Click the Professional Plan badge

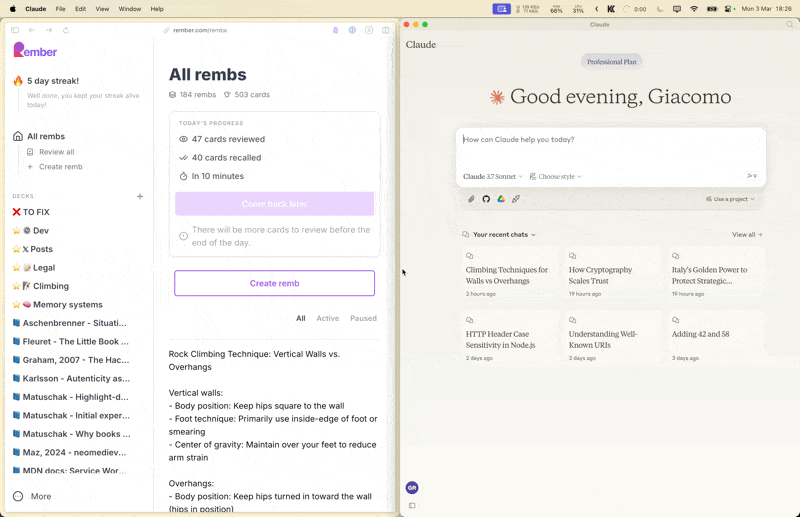(612, 62)
